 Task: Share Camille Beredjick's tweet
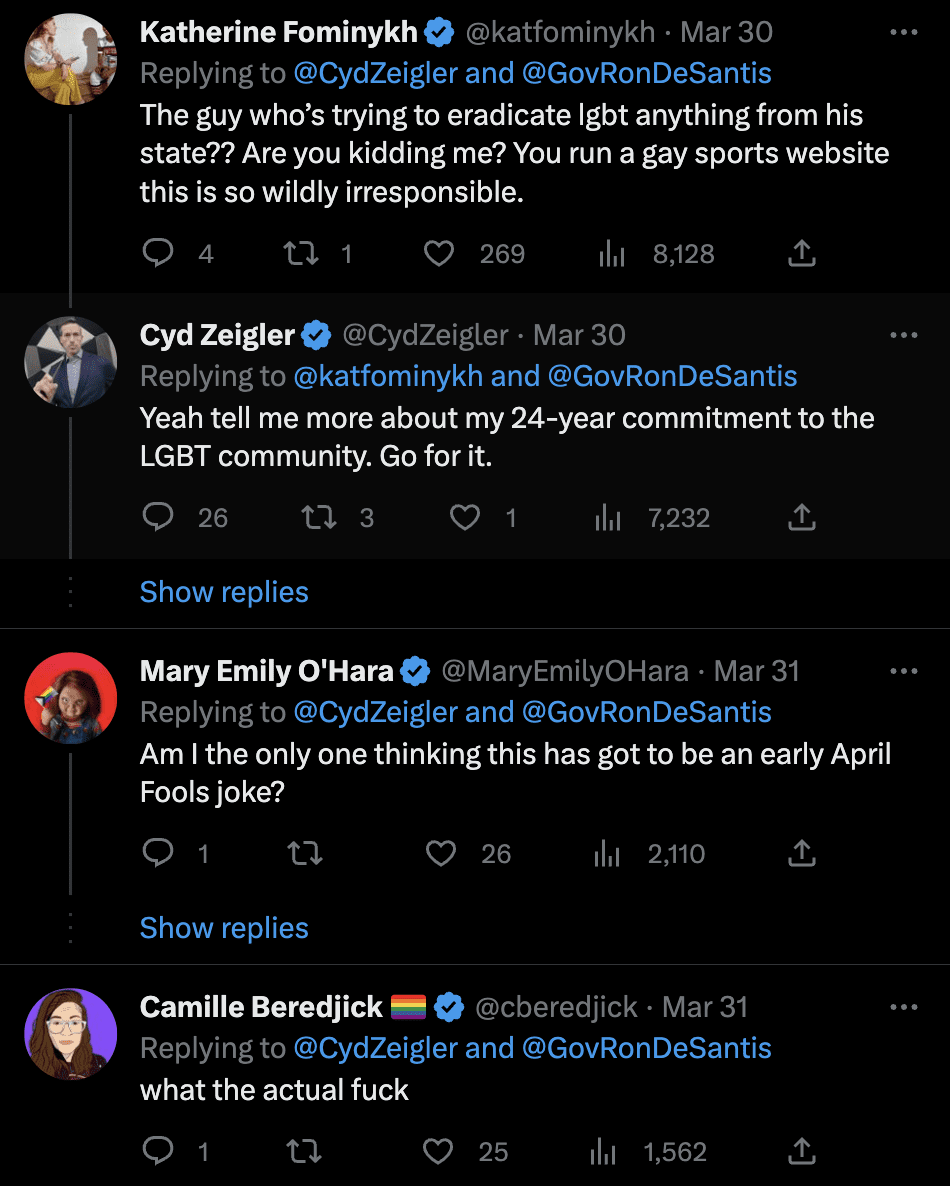[801, 1152]
